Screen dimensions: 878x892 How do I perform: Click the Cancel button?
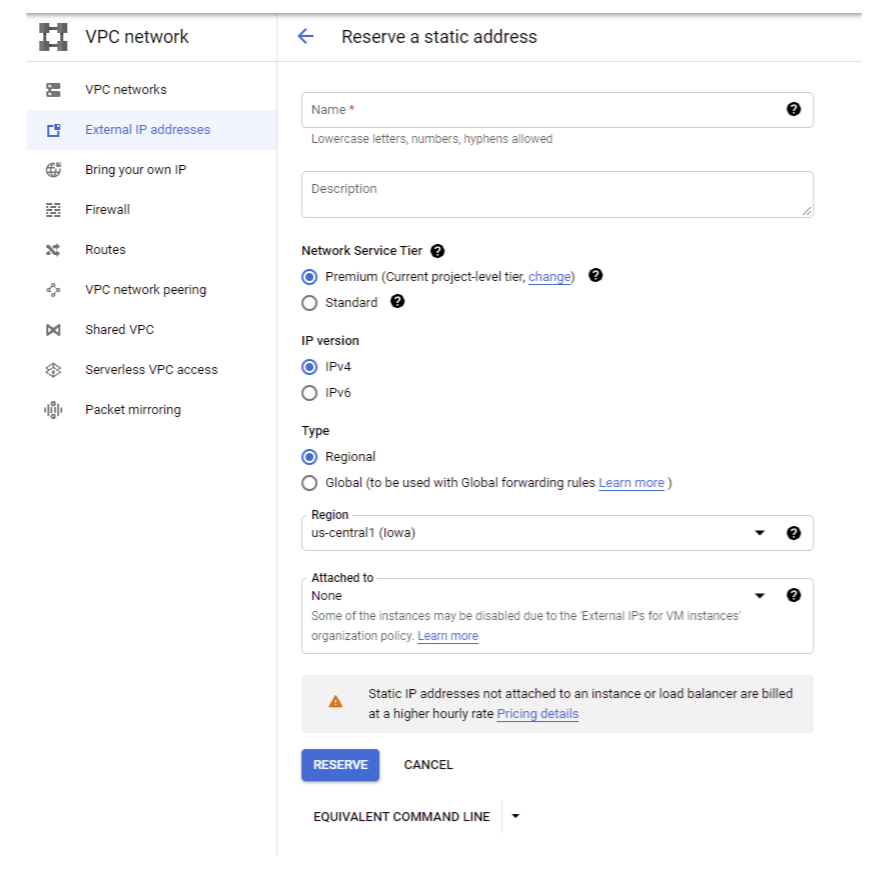428,765
